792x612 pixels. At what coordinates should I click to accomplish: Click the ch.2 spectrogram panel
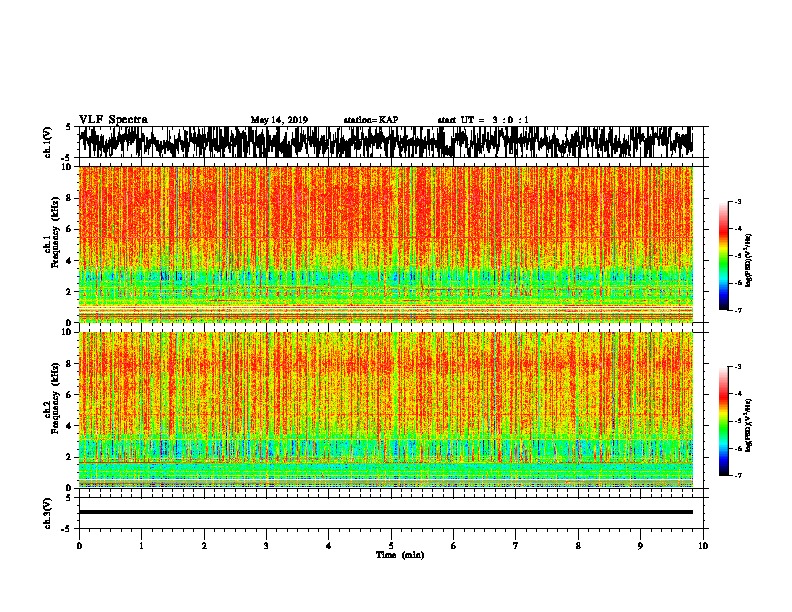(386, 410)
